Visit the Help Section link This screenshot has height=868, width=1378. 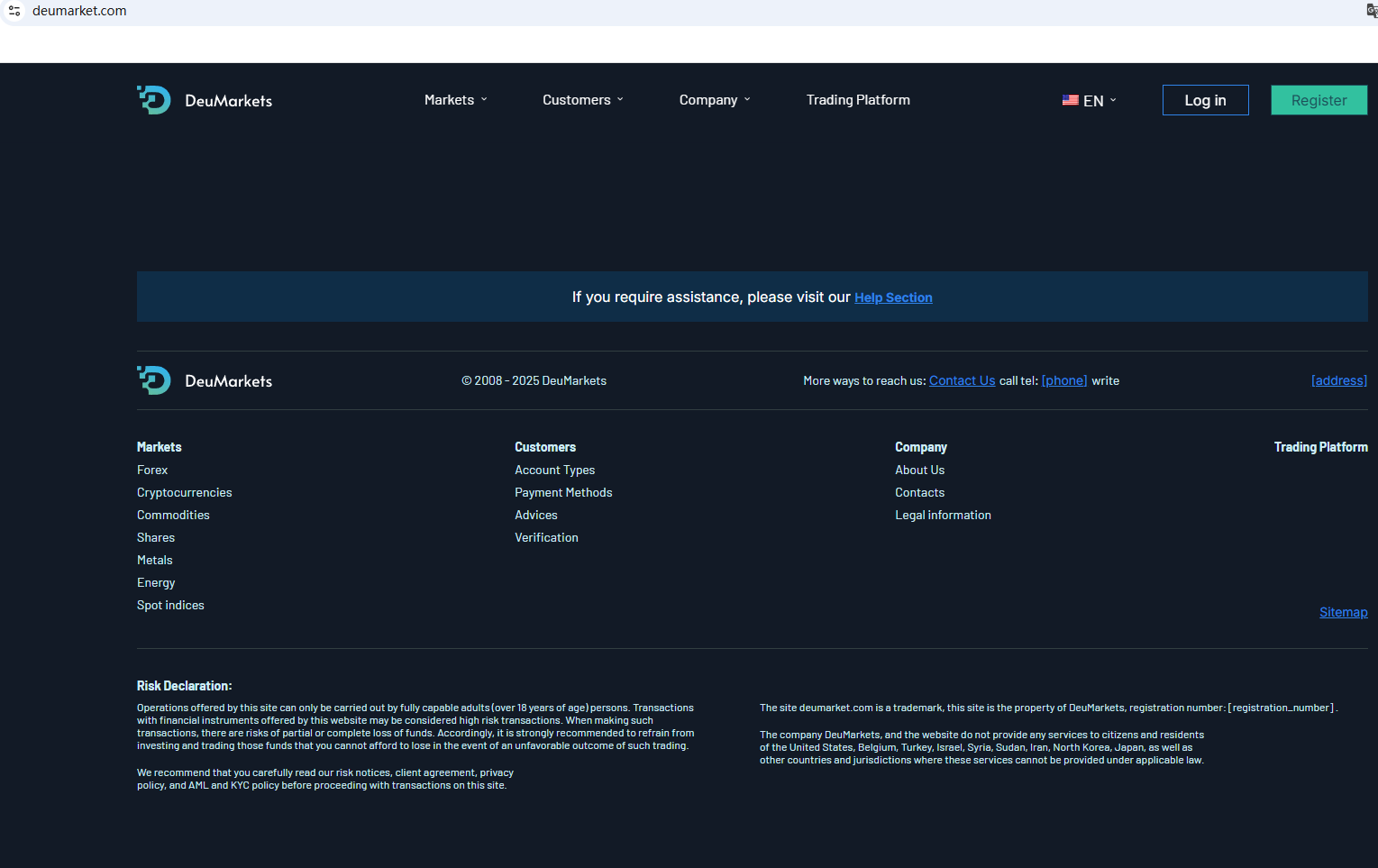pos(892,297)
